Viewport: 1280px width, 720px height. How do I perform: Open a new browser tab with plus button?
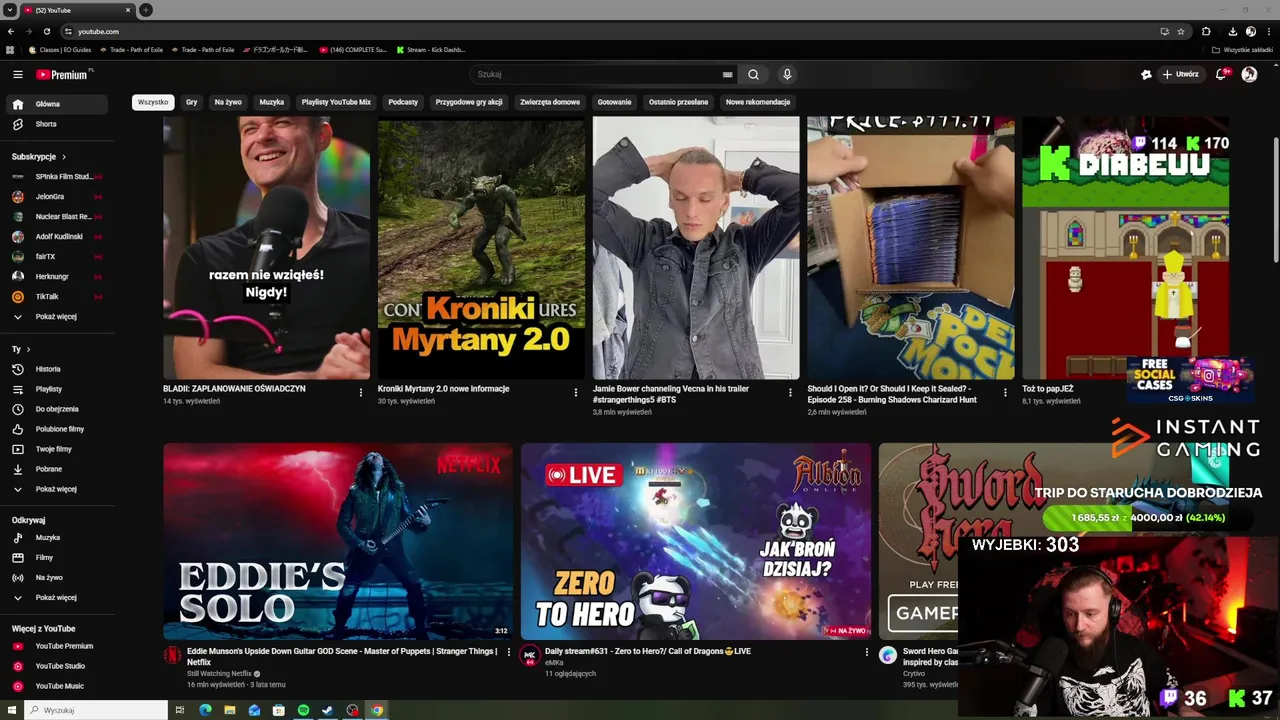[x=146, y=10]
